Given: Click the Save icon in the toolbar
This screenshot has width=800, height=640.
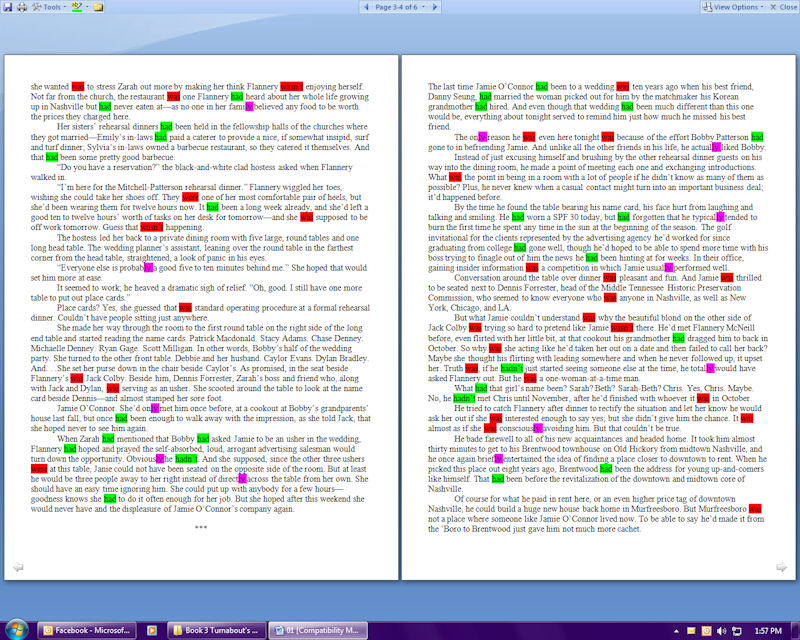Looking at the screenshot, I should [x=8, y=7].
